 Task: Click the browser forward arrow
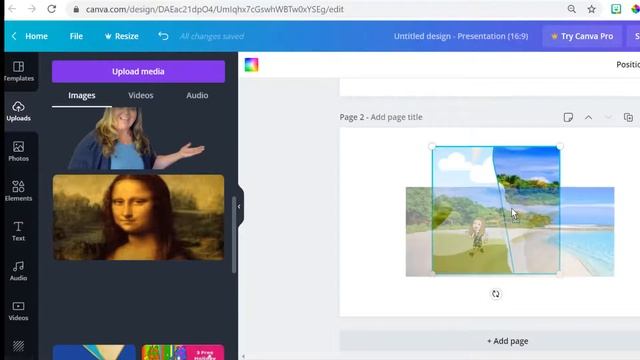click(x=32, y=9)
